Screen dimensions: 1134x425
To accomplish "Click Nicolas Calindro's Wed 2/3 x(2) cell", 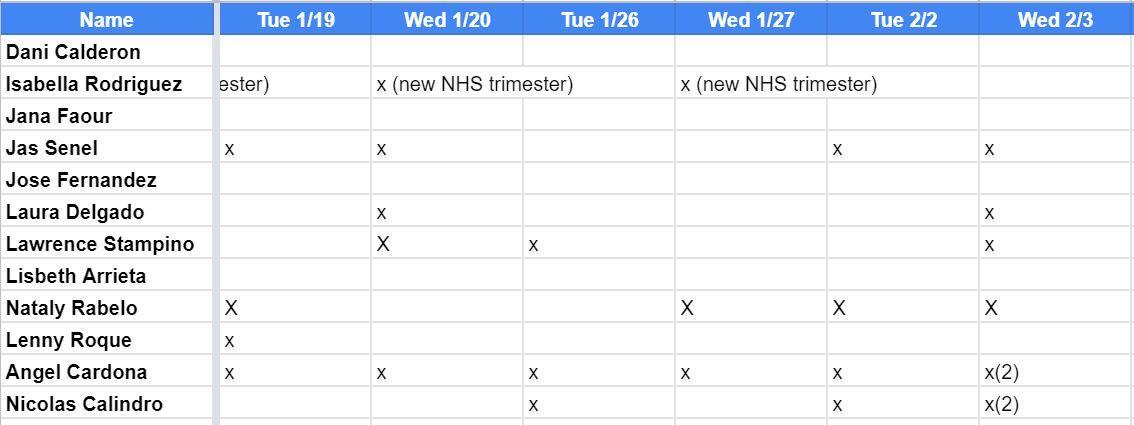I will pyautogui.click(x=1055, y=405).
